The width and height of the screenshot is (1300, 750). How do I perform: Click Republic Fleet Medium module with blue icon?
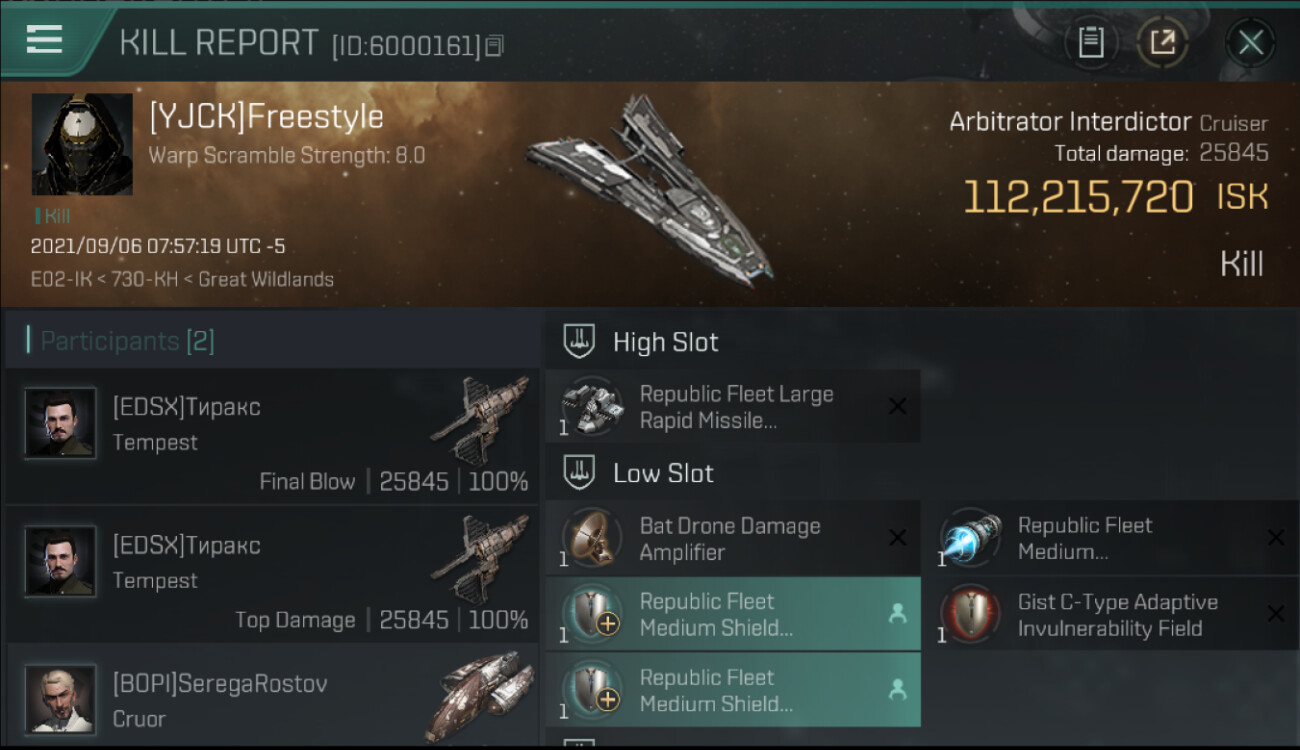[x=1111, y=538]
